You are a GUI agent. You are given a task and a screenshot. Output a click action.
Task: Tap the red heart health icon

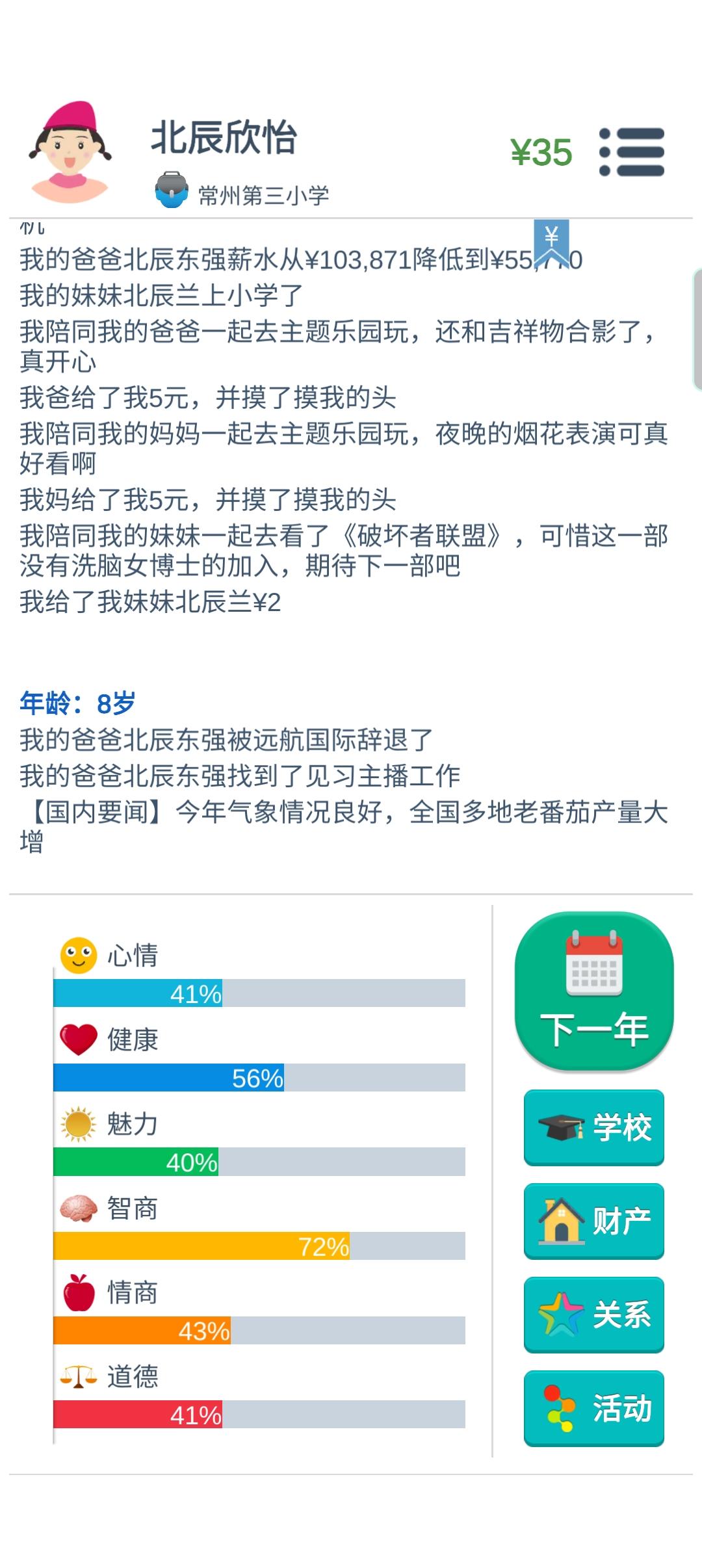click(79, 1039)
